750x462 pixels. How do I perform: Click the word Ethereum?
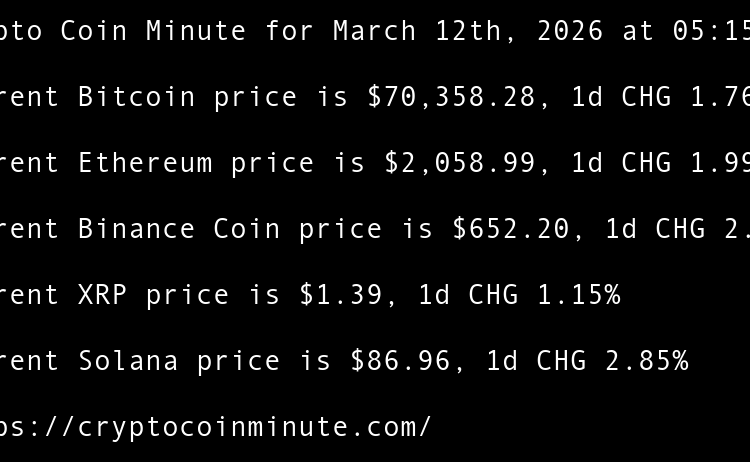(x=145, y=163)
